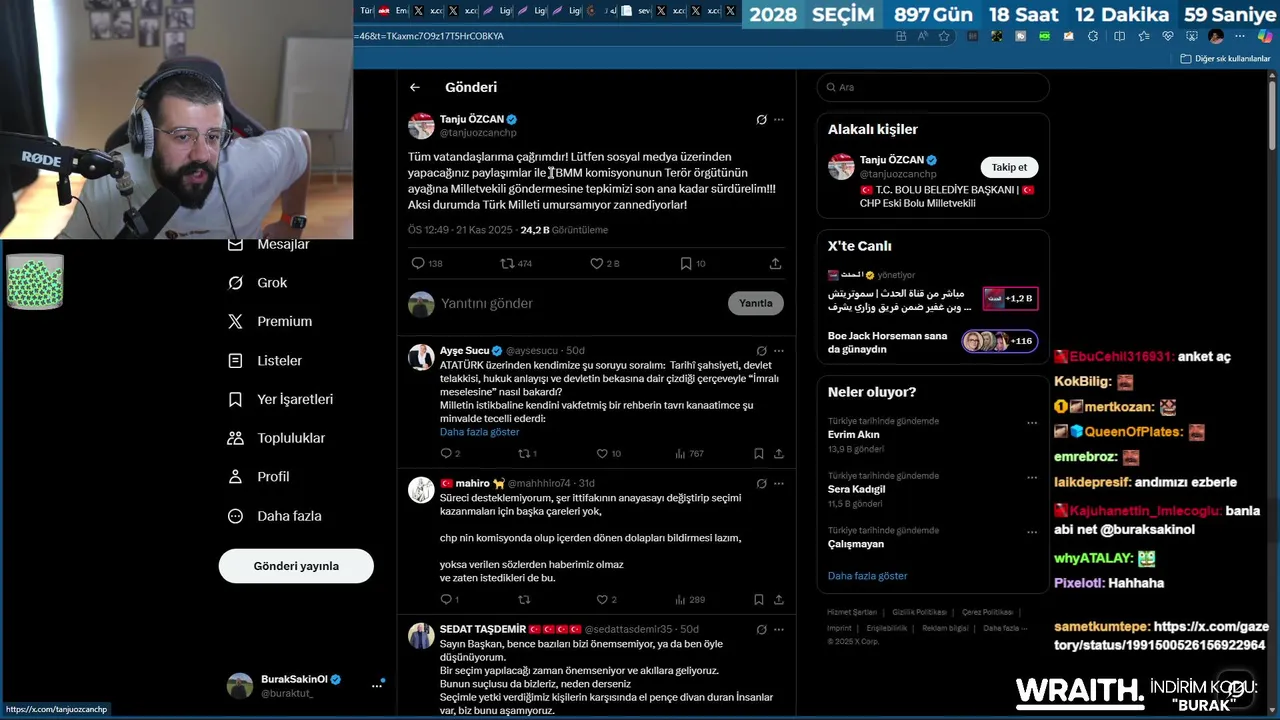Screen dimensions: 1280x720
Task: Open Grok in the sidebar
Action: click(258, 283)
